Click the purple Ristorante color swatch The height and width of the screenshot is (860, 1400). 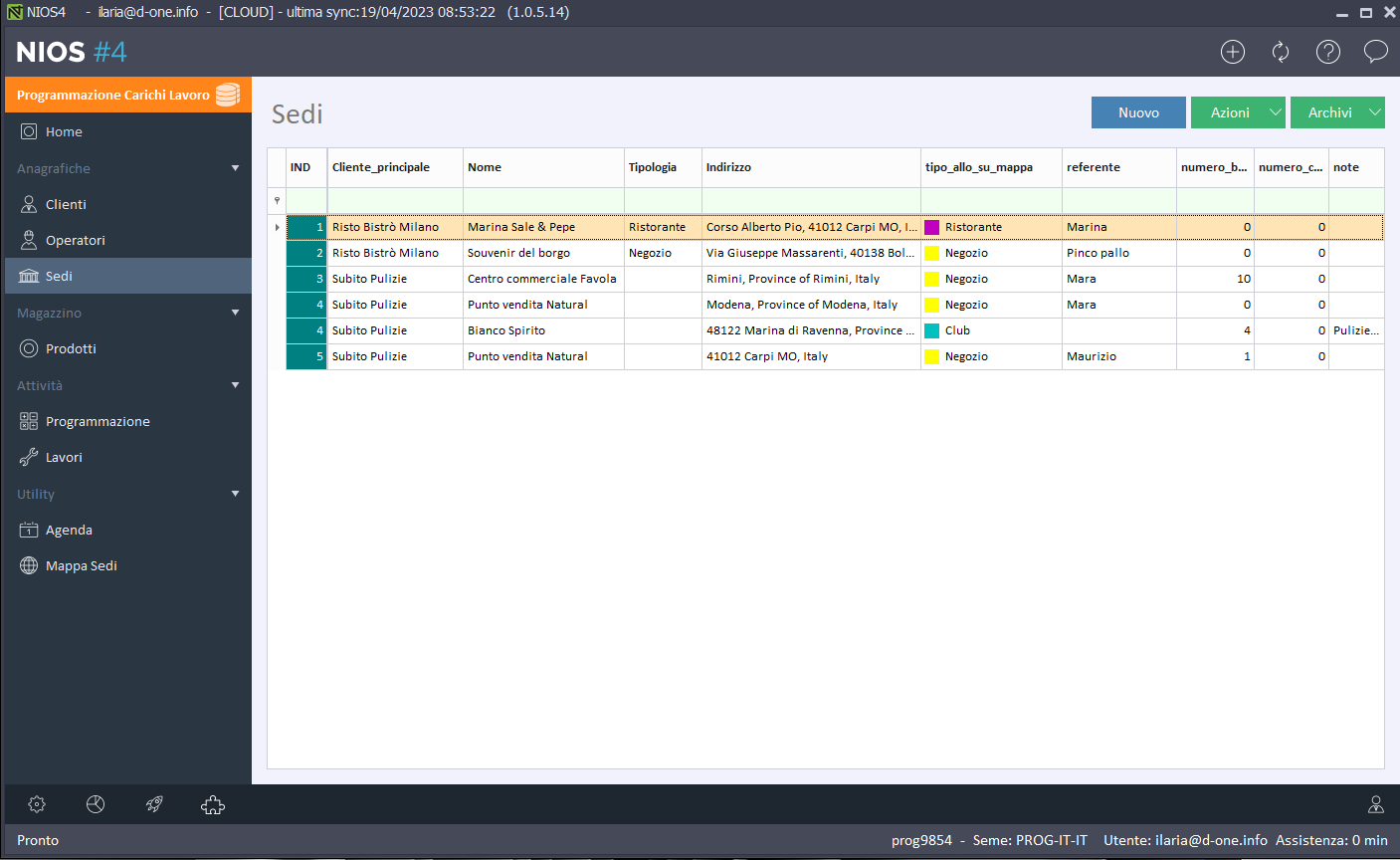932,227
